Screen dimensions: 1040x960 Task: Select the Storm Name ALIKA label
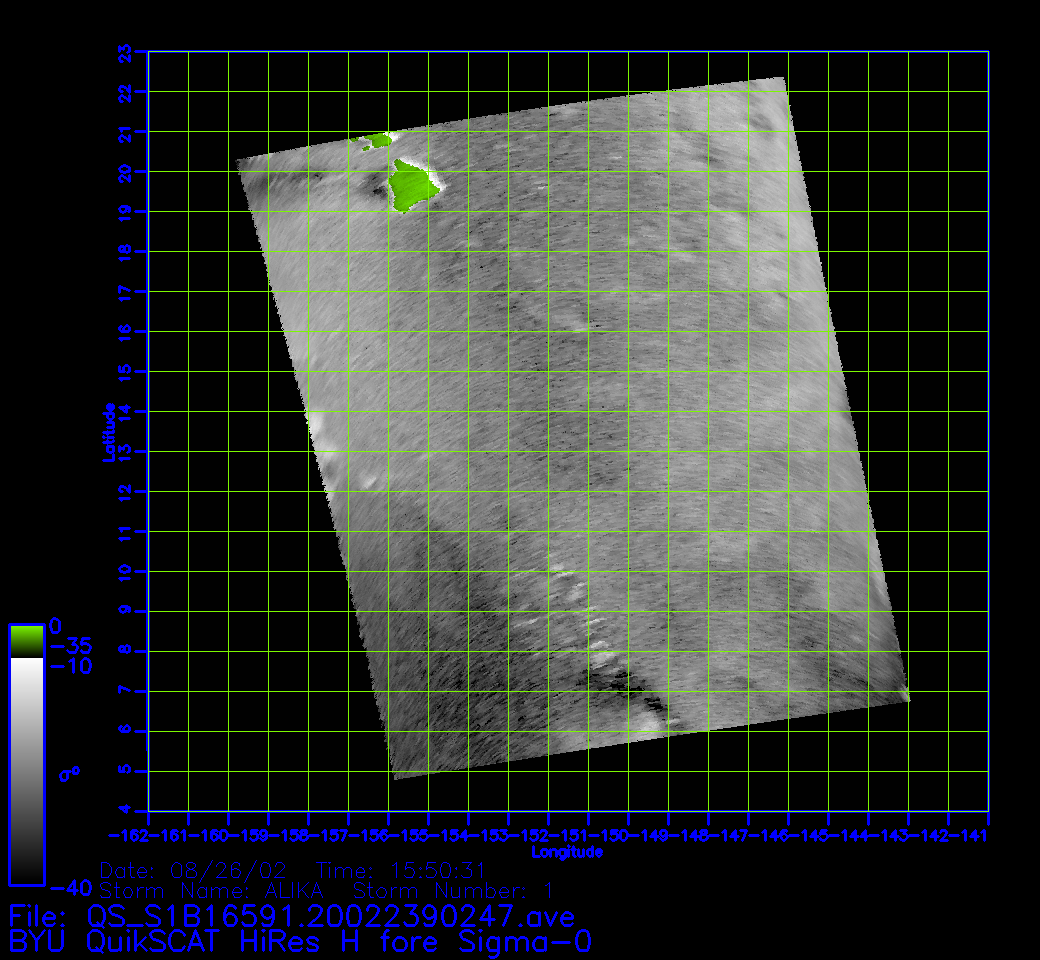211,890
